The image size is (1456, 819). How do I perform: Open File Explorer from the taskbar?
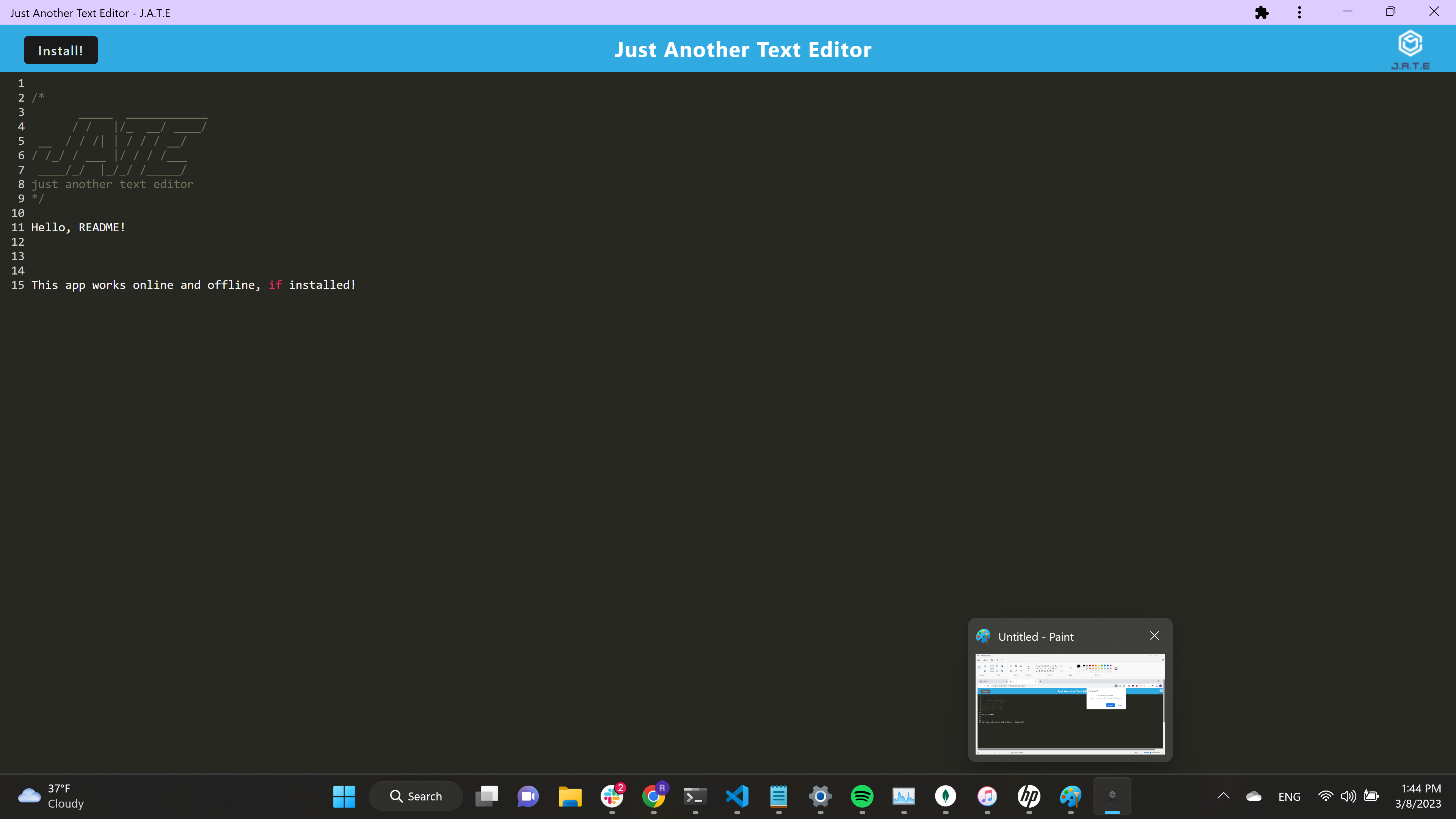(570, 796)
